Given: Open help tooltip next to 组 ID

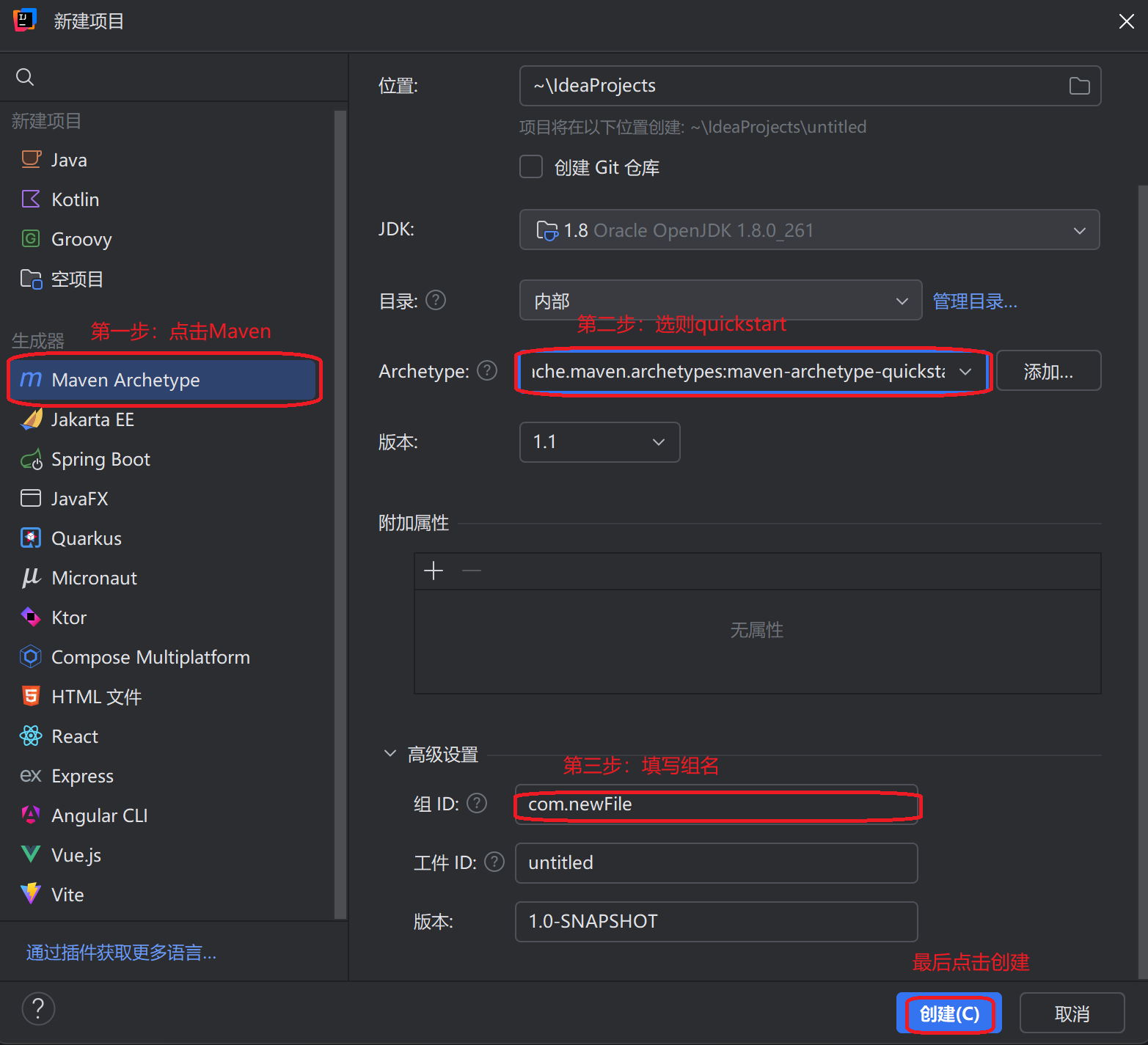Looking at the screenshot, I should [x=477, y=803].
